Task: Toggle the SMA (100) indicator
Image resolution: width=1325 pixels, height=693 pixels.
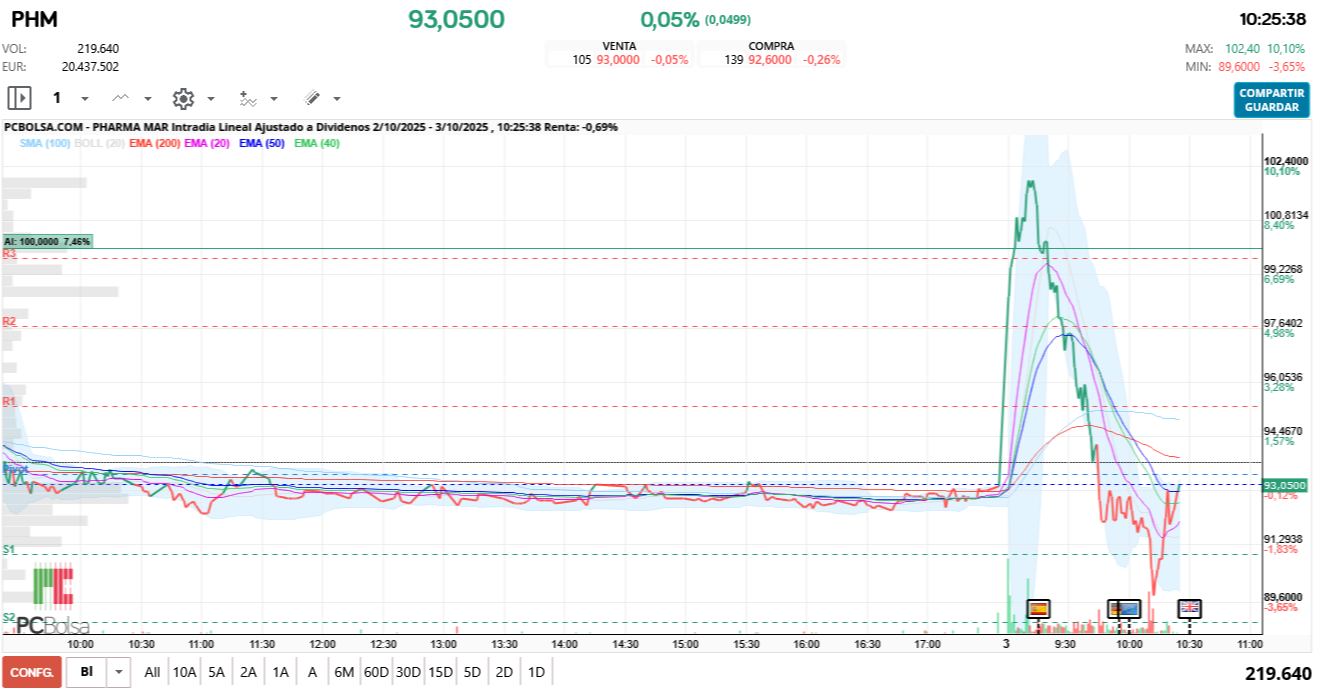Action: point(45,144)
